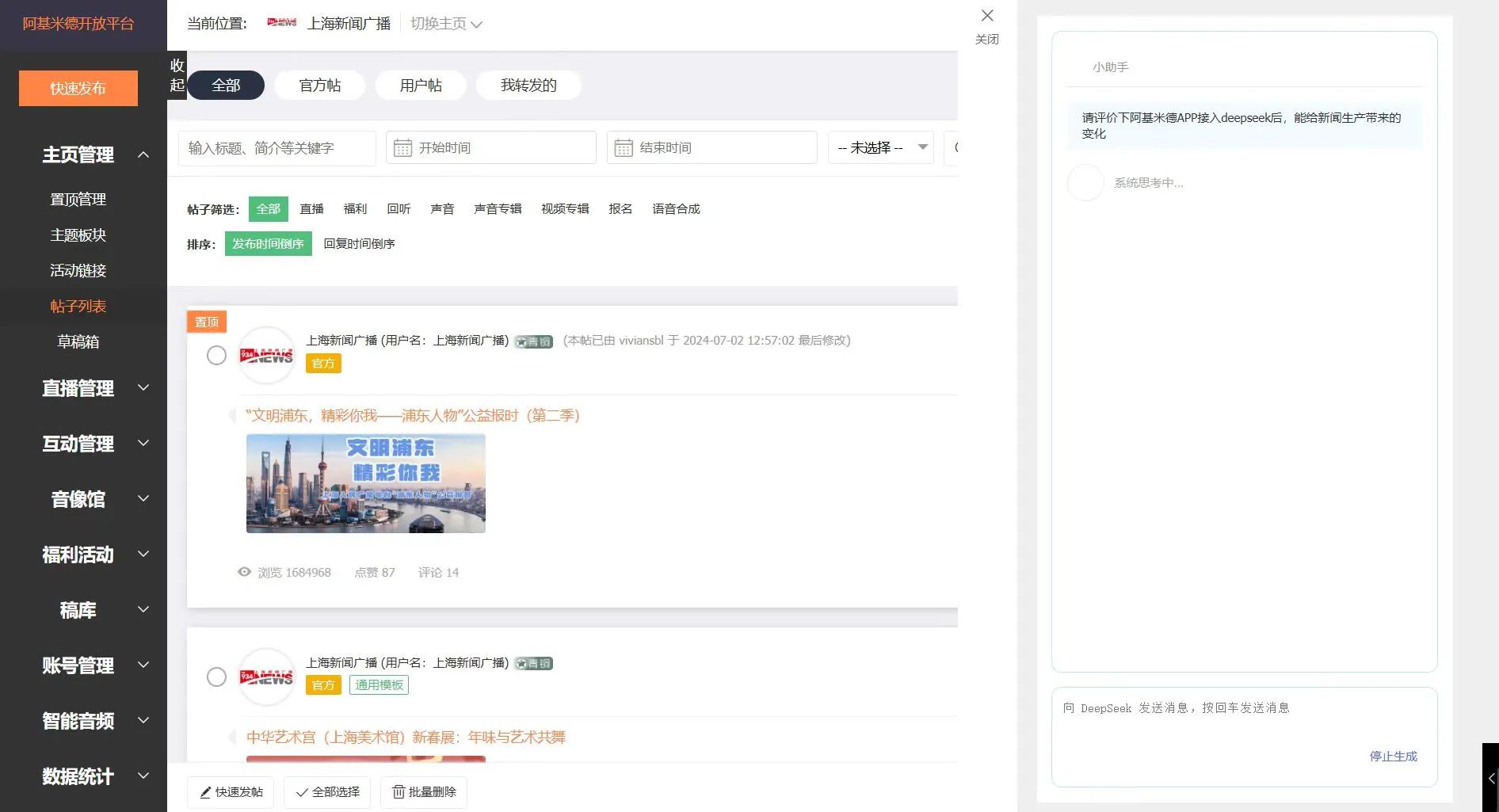The image size is (1499, 812).
Task: Click the X close icon above 关闭
Action: pos(987,16)
